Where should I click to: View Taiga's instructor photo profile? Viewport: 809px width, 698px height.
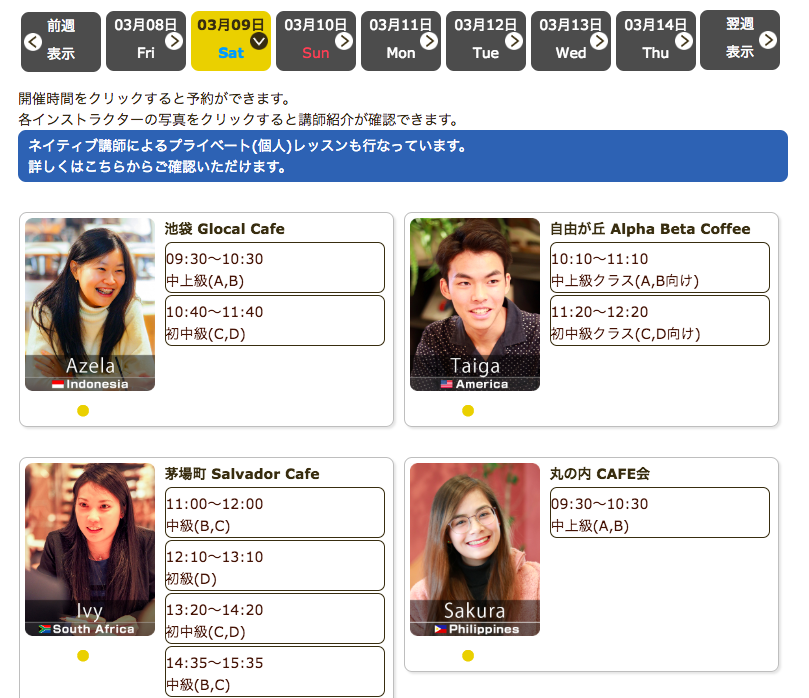475,304
